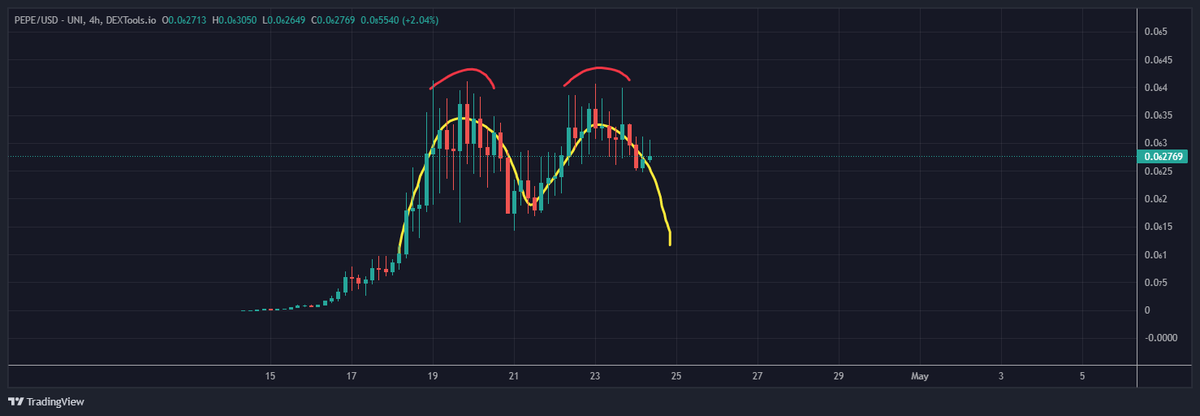Click date 19 on the time axis
The width and height of the screenshot is (1200, 416).
pos(433,376)
